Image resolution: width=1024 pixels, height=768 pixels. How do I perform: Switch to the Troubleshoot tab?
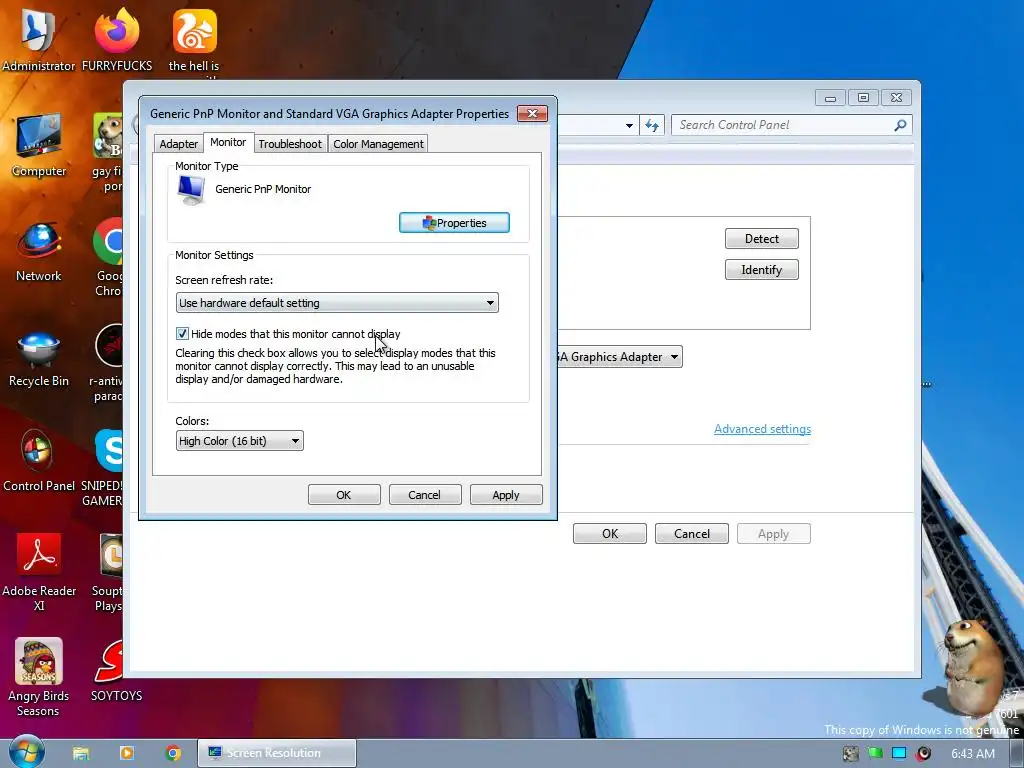tap(290, 144)
